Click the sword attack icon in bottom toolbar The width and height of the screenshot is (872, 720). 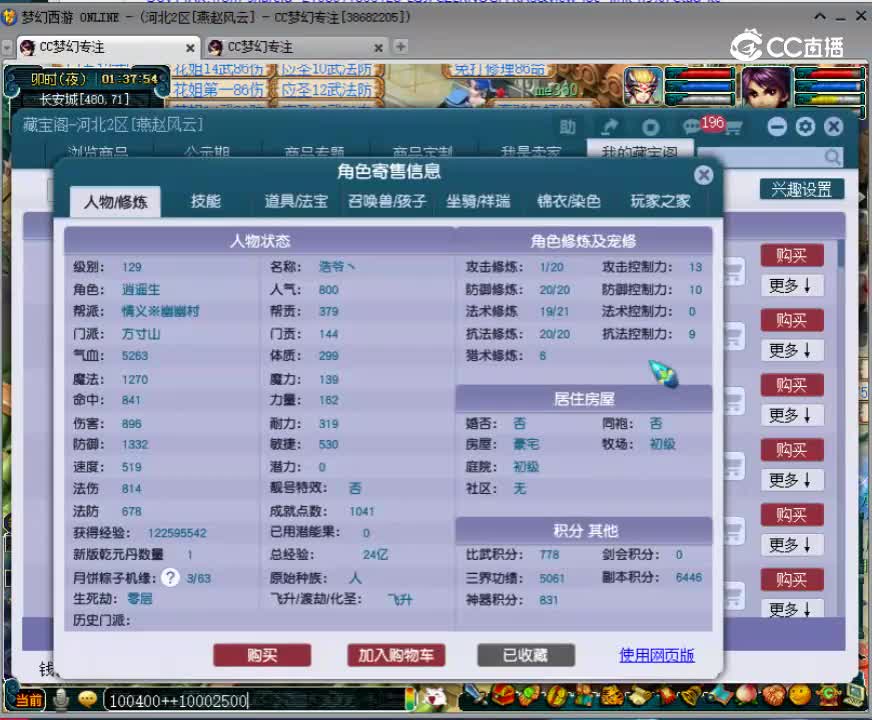(x=474, y=696)
